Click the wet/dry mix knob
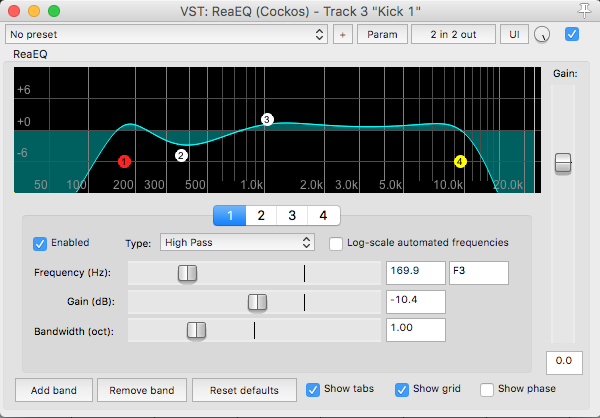Image resolution: width=600 pixels, height=418 pixels. (x=542, y=34)
